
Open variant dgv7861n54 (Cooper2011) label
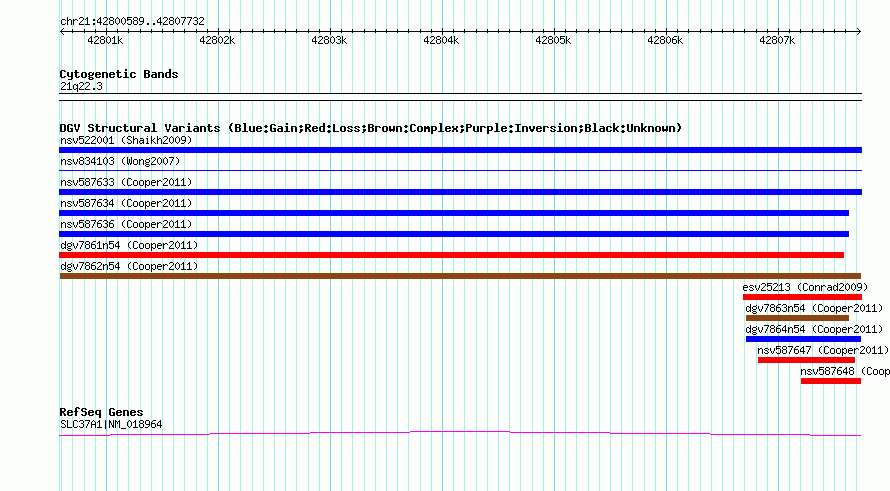pos(129,245)
